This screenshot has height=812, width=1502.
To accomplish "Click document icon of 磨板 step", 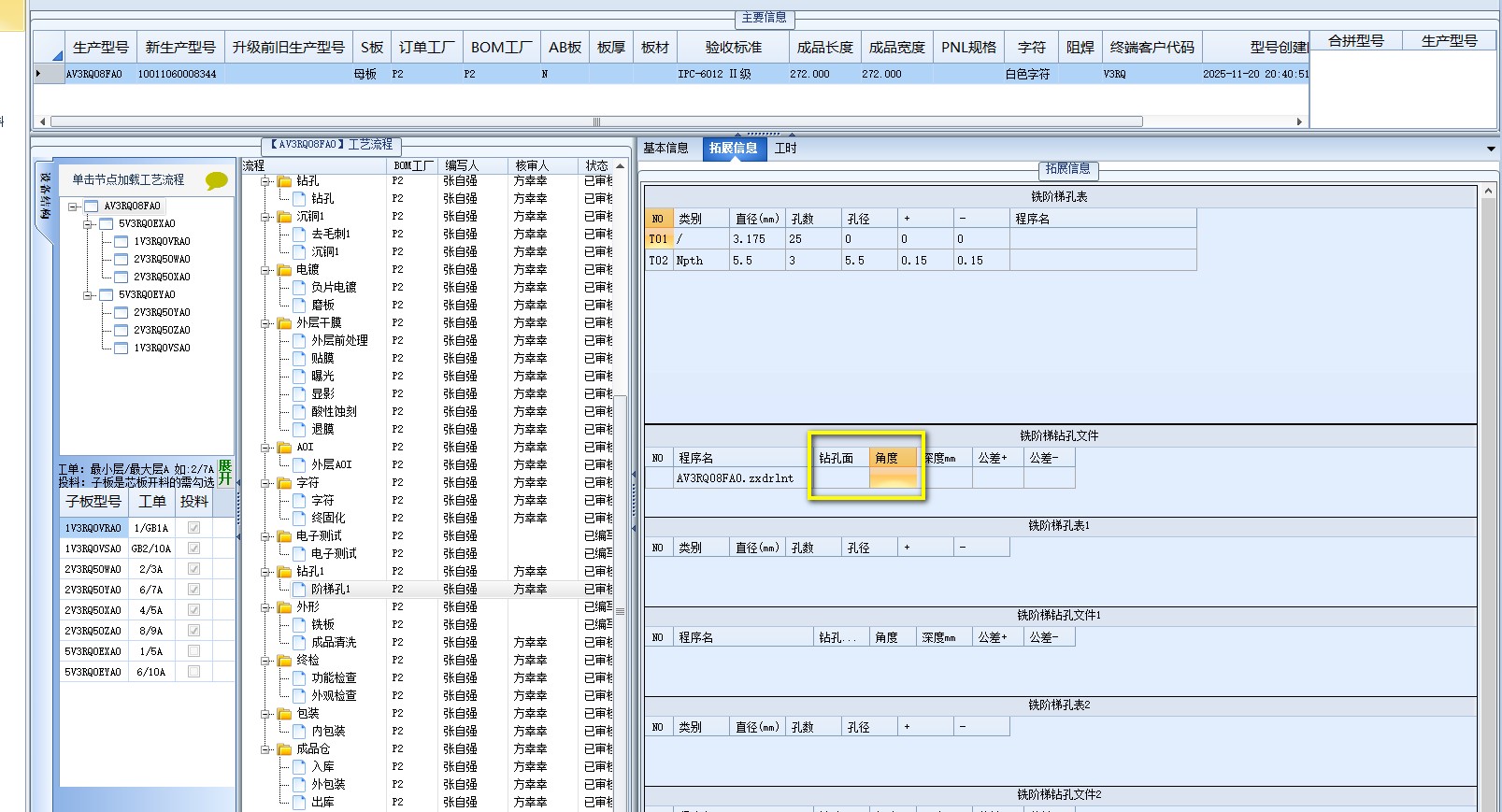I will 299,306.
